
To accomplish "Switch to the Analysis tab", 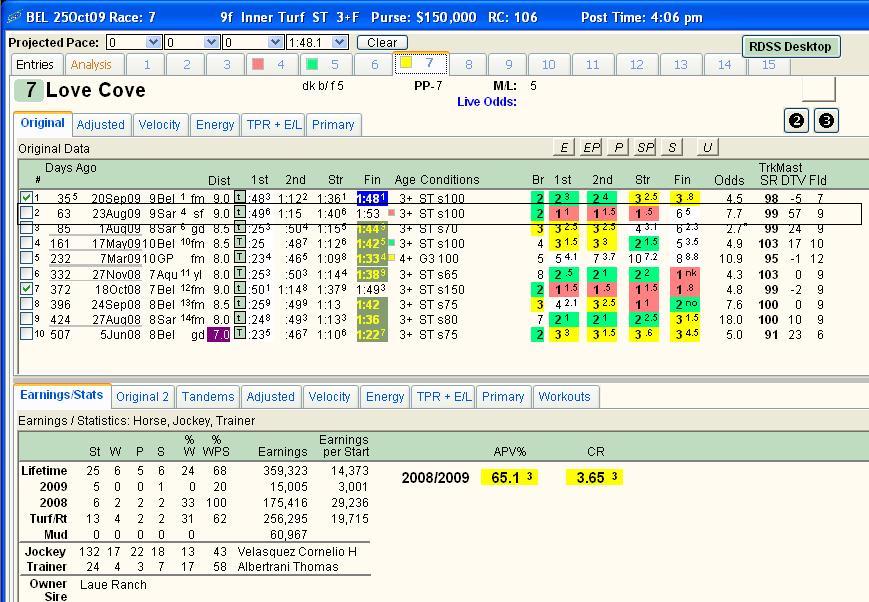I will [91, 65].
